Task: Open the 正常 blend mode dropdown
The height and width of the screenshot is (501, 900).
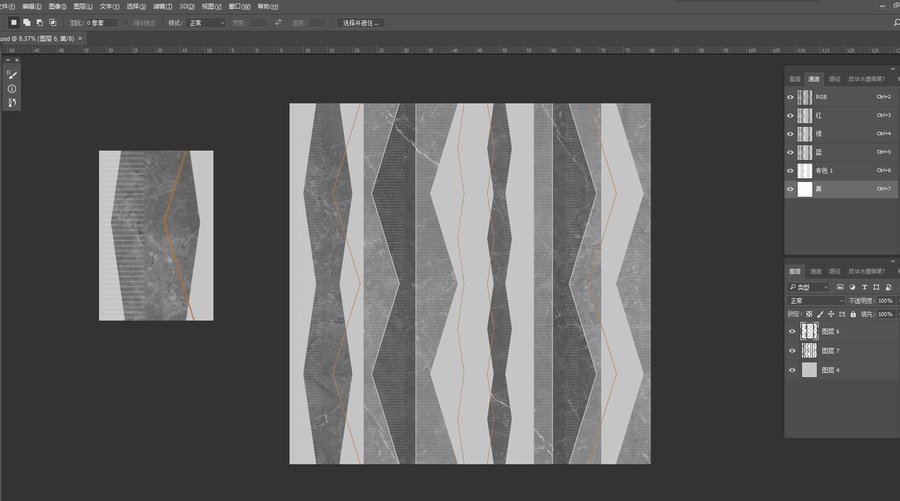Action: 816,301
